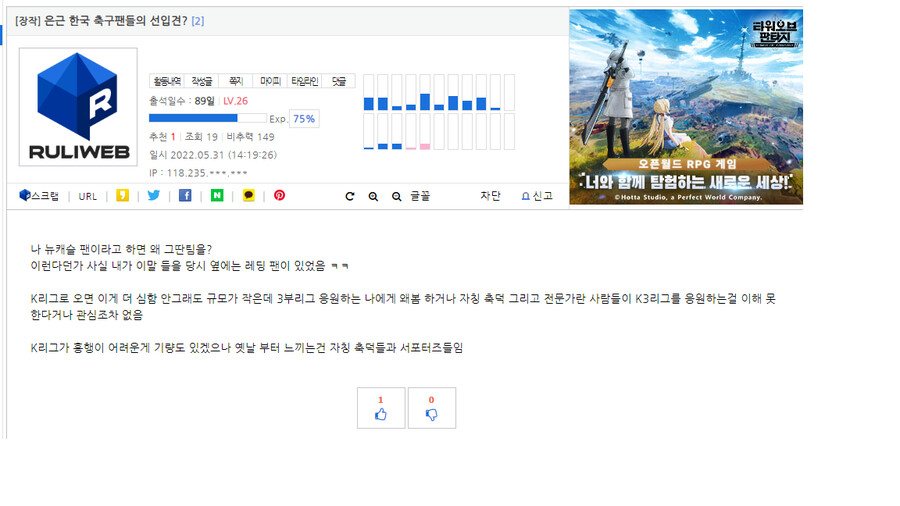Viewport: 900px width, 506px height.
Task: Click the 추천 1 recommend count
Action: click(162, 137)
